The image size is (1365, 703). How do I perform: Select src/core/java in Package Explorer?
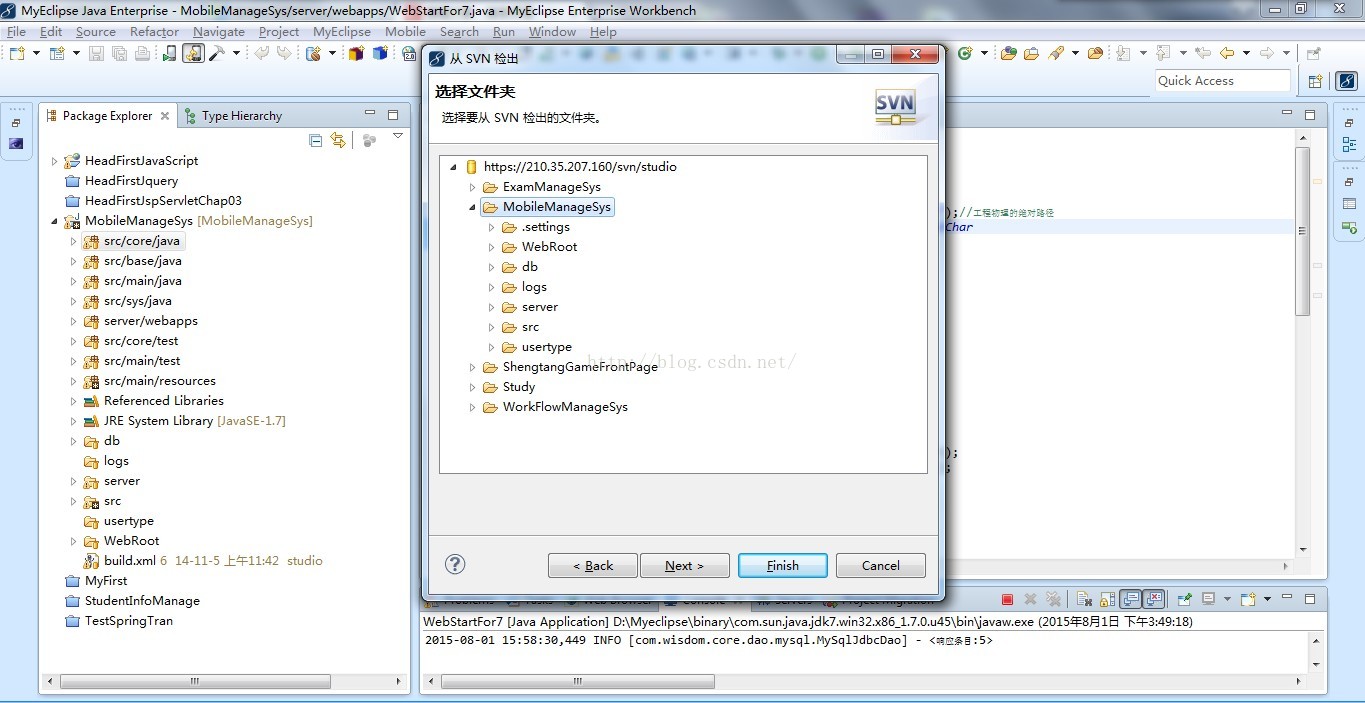pos(142,241)
